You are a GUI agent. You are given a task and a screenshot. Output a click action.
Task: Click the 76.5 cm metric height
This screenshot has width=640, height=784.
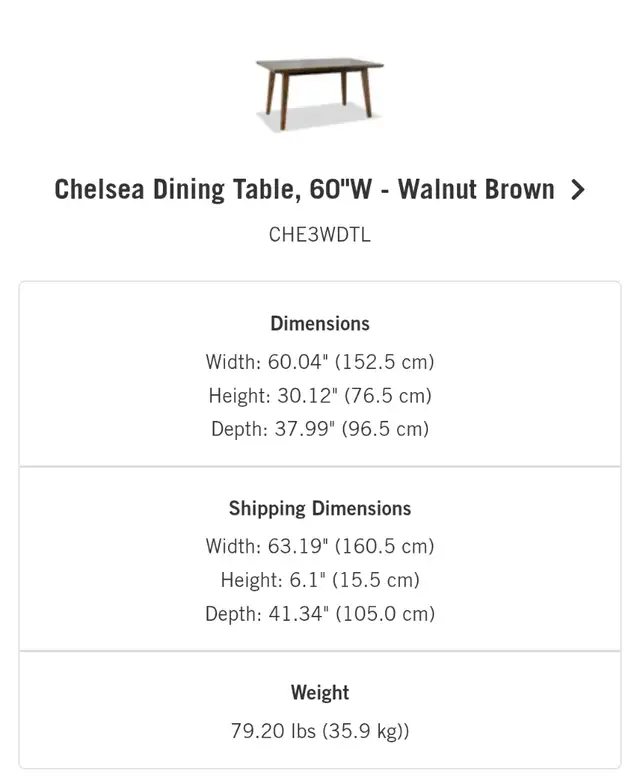388,396
